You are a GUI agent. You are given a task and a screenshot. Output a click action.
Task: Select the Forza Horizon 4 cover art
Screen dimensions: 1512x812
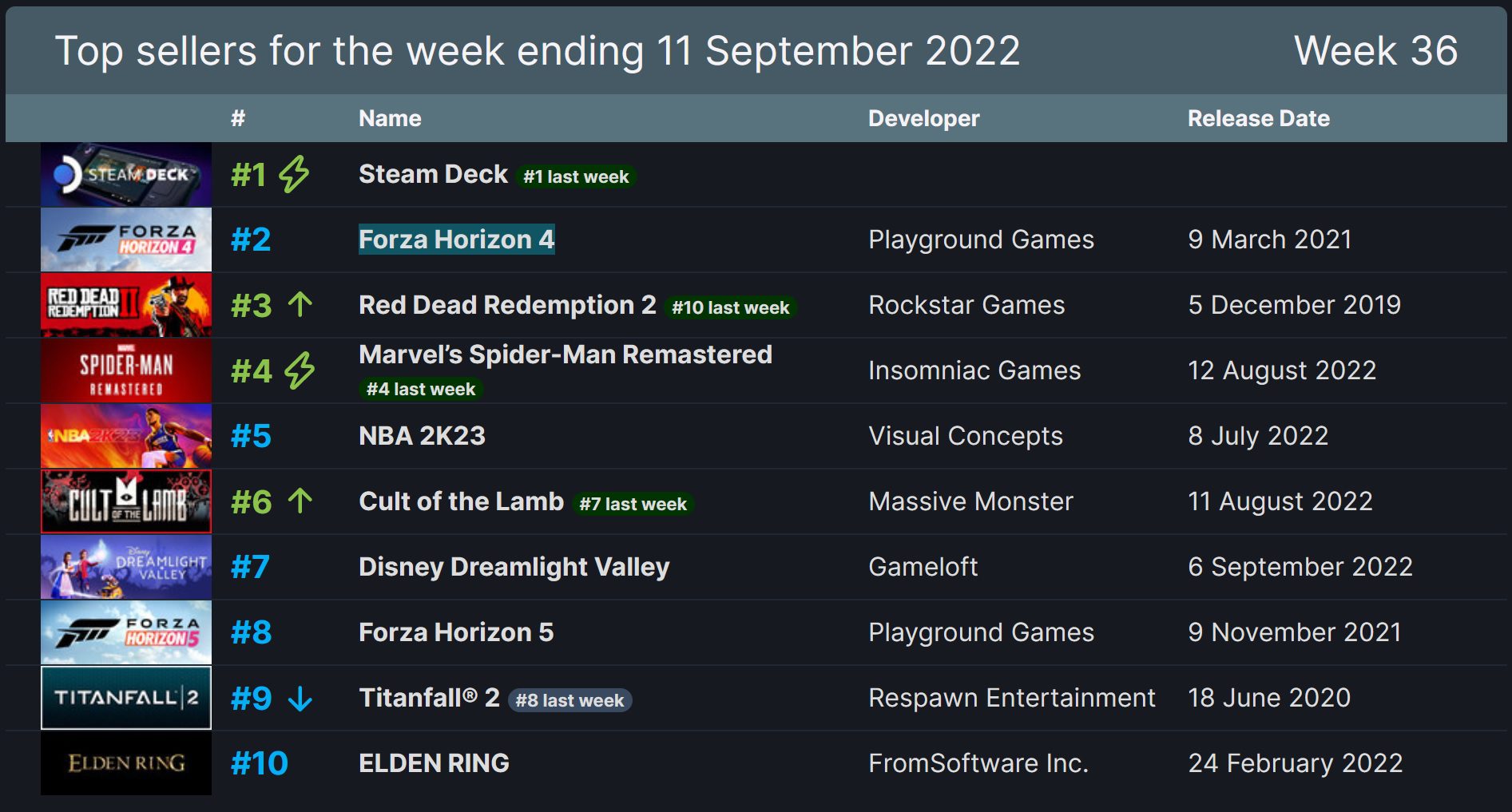click(125, 239)
